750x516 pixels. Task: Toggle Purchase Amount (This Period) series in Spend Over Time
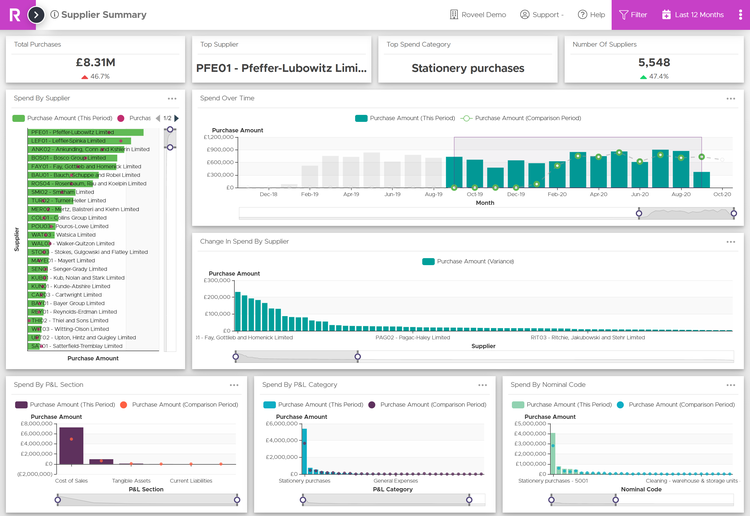(405, 118)
